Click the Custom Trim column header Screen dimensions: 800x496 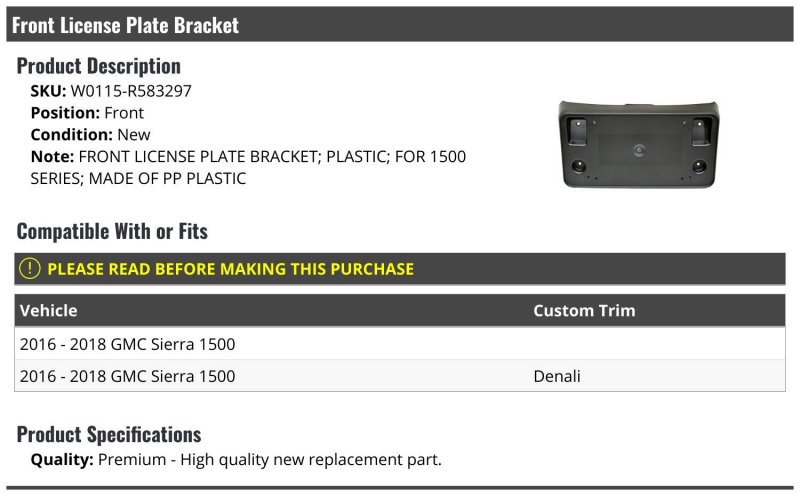[x=584, y=310]
